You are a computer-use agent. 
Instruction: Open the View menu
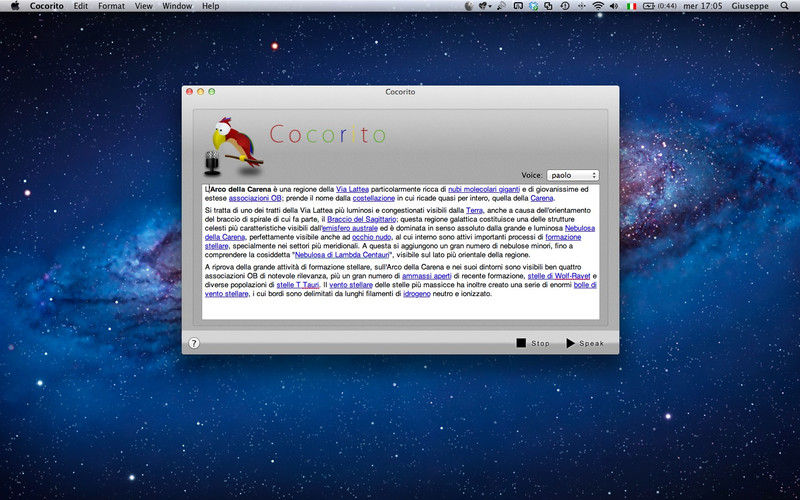click(x=143, y=6)
